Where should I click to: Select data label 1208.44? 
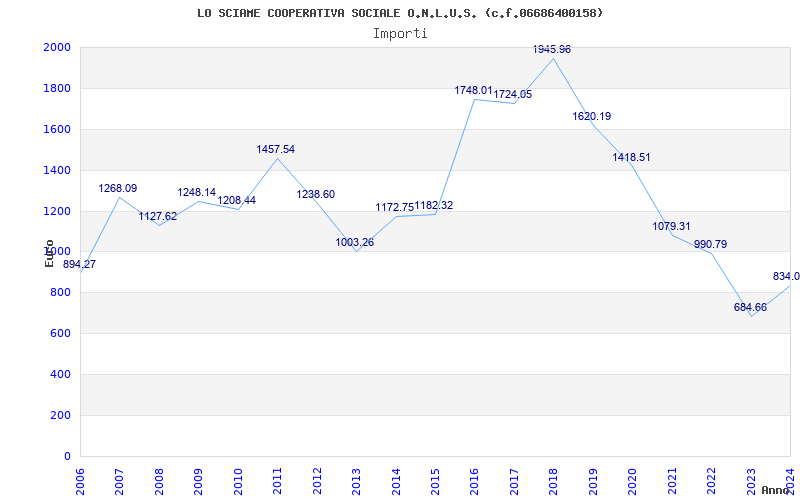237,201
